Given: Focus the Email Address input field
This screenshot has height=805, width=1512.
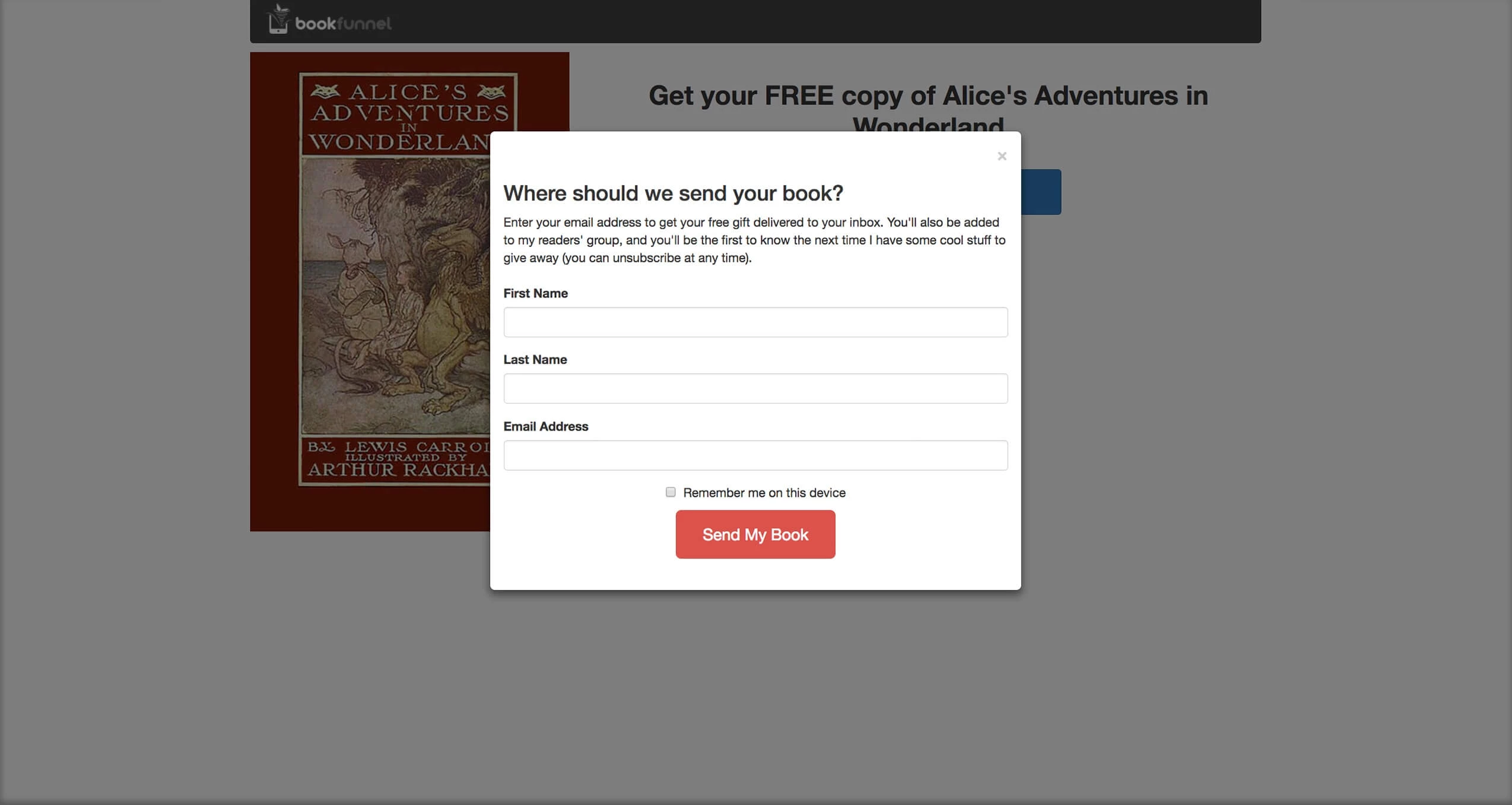Looking at the screenshot, I should point(755,455).
